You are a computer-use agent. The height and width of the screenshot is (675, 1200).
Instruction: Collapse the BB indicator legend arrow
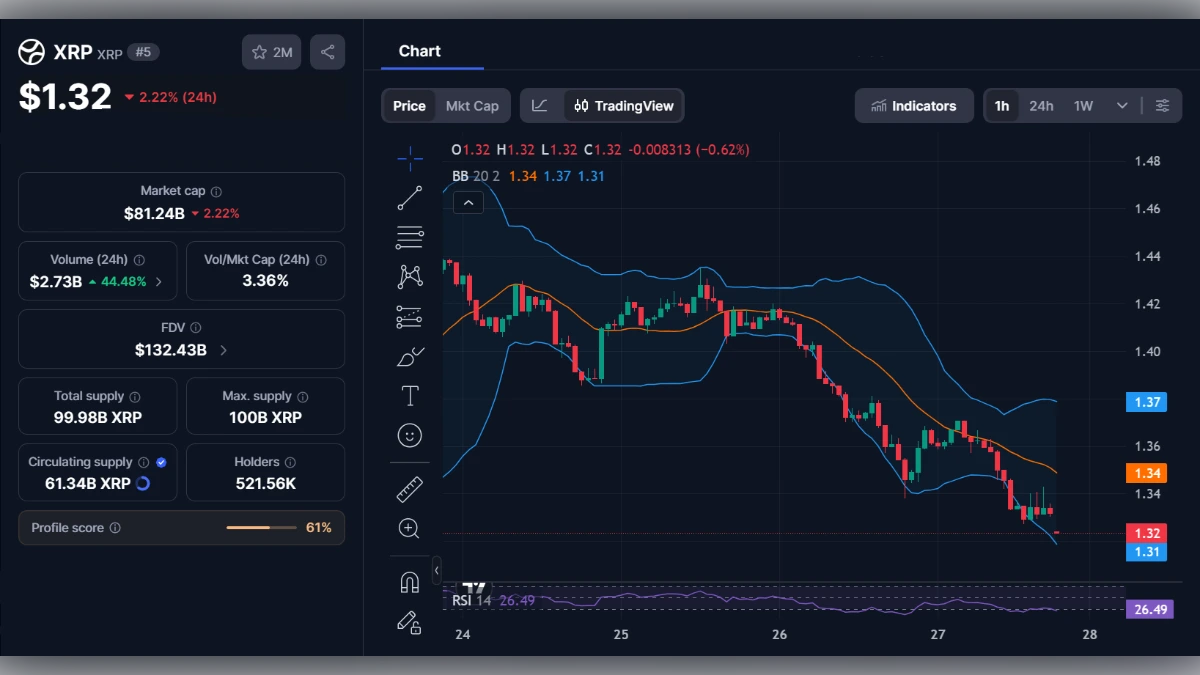point(468,202)
